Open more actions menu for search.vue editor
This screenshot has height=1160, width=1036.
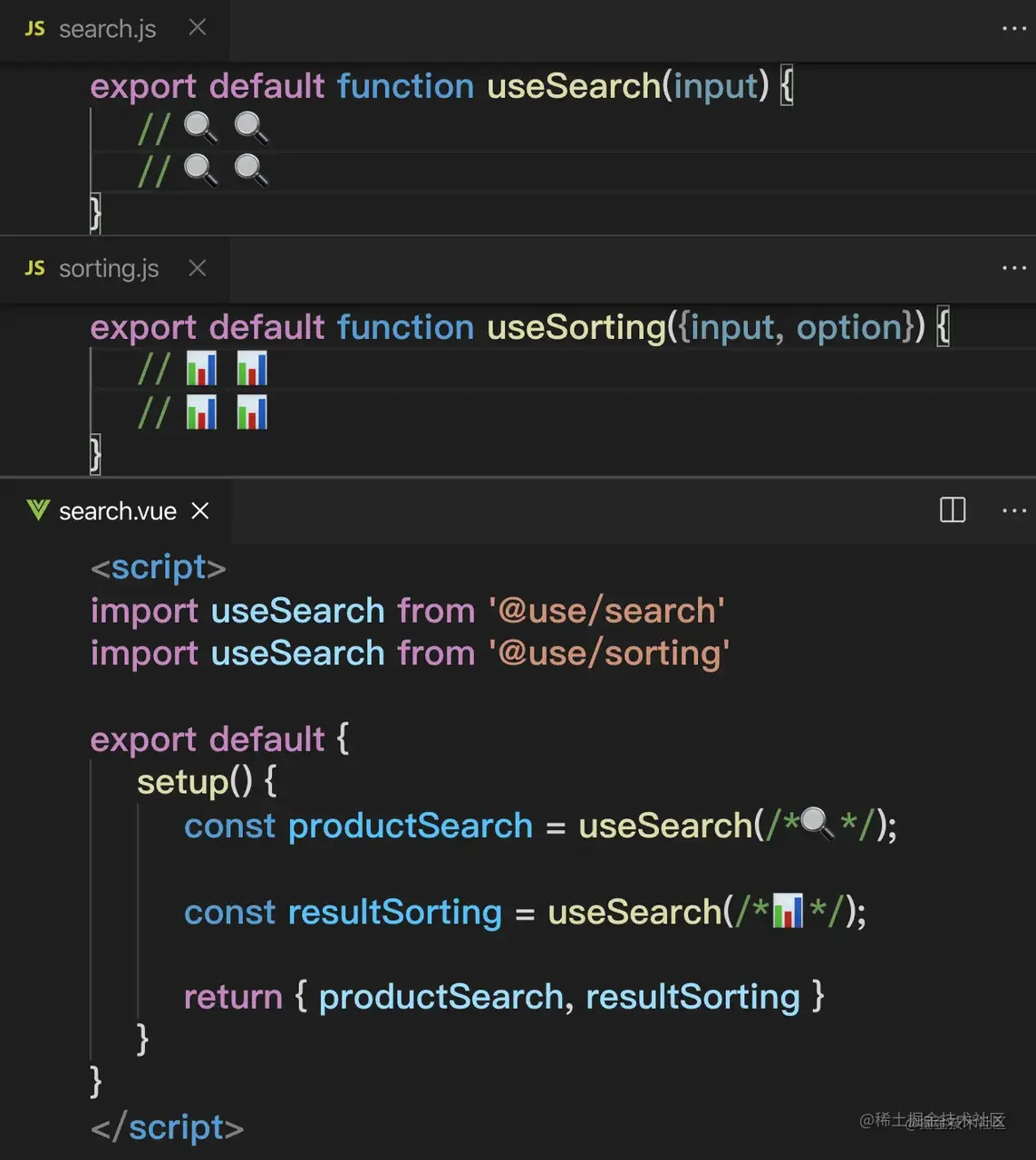click(1014, 511)
